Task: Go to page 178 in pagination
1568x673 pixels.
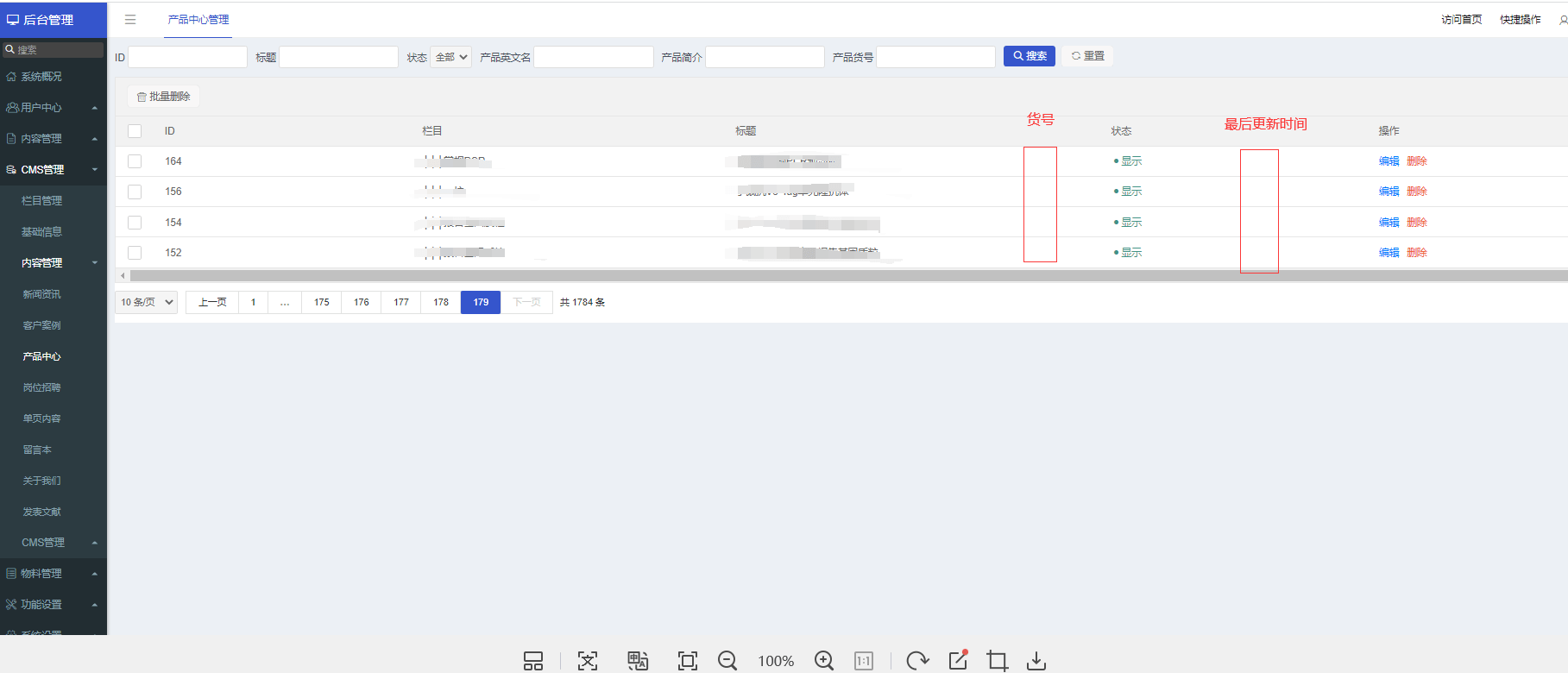Action: click(441, 302)
